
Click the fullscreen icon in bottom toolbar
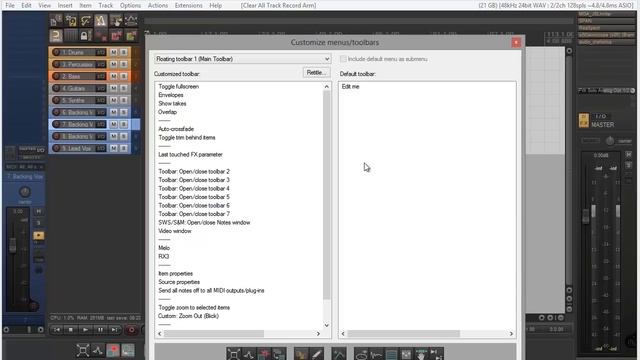82,350
